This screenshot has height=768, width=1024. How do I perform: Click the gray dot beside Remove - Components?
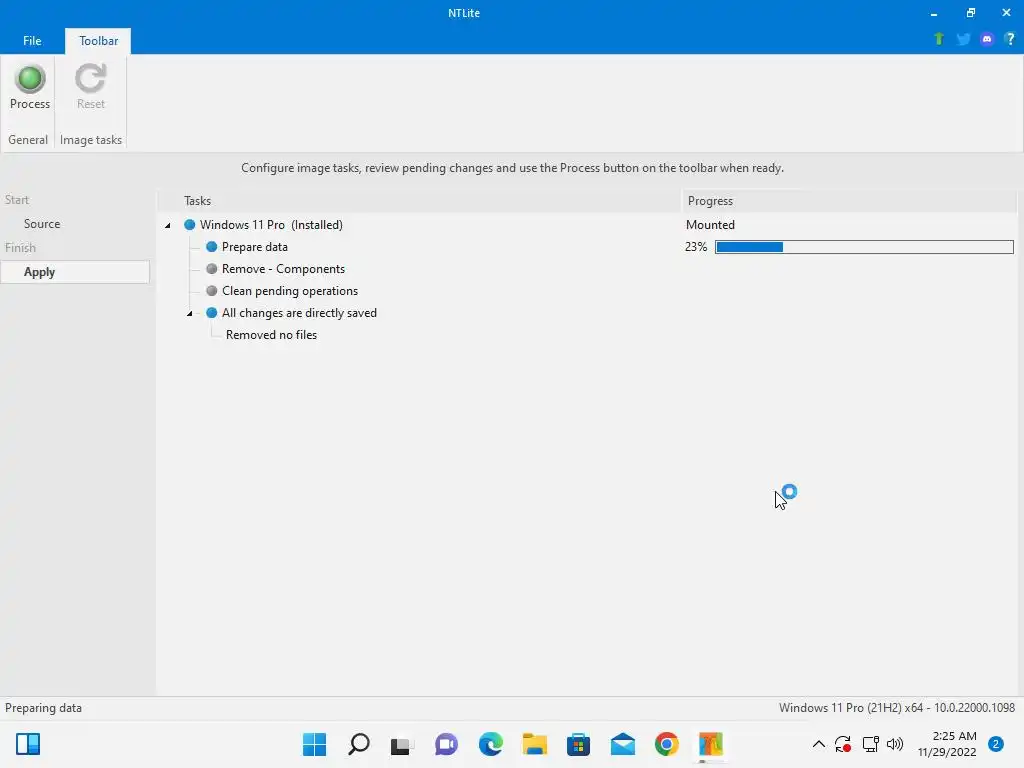tap(212, 269)
